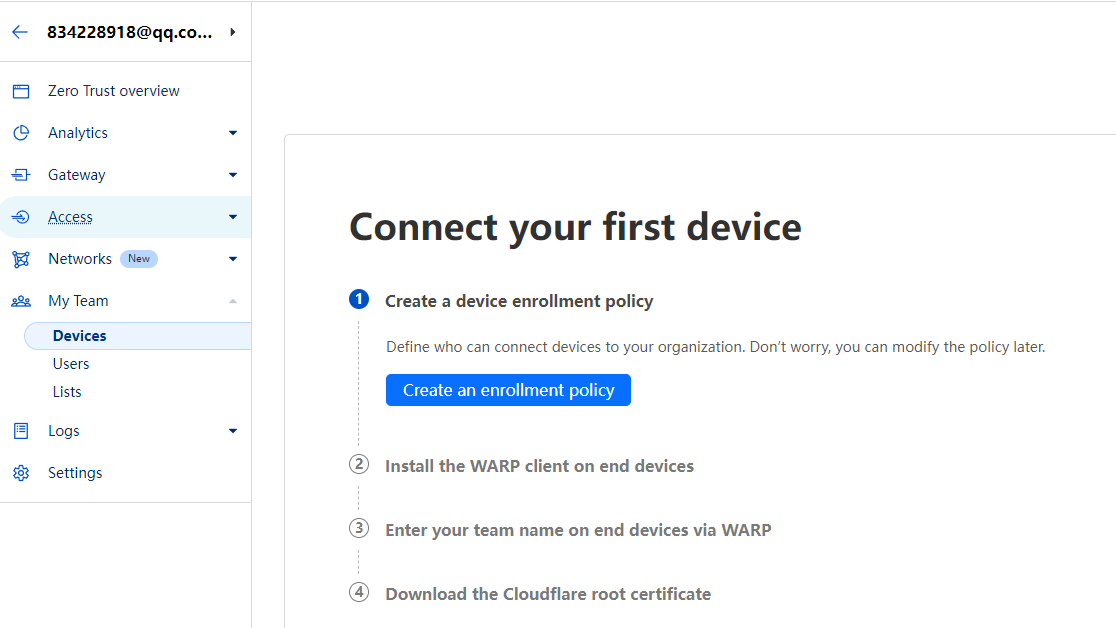Expand the Analytics dropdown arrow

pyautogui.click(x=233, y=133)
